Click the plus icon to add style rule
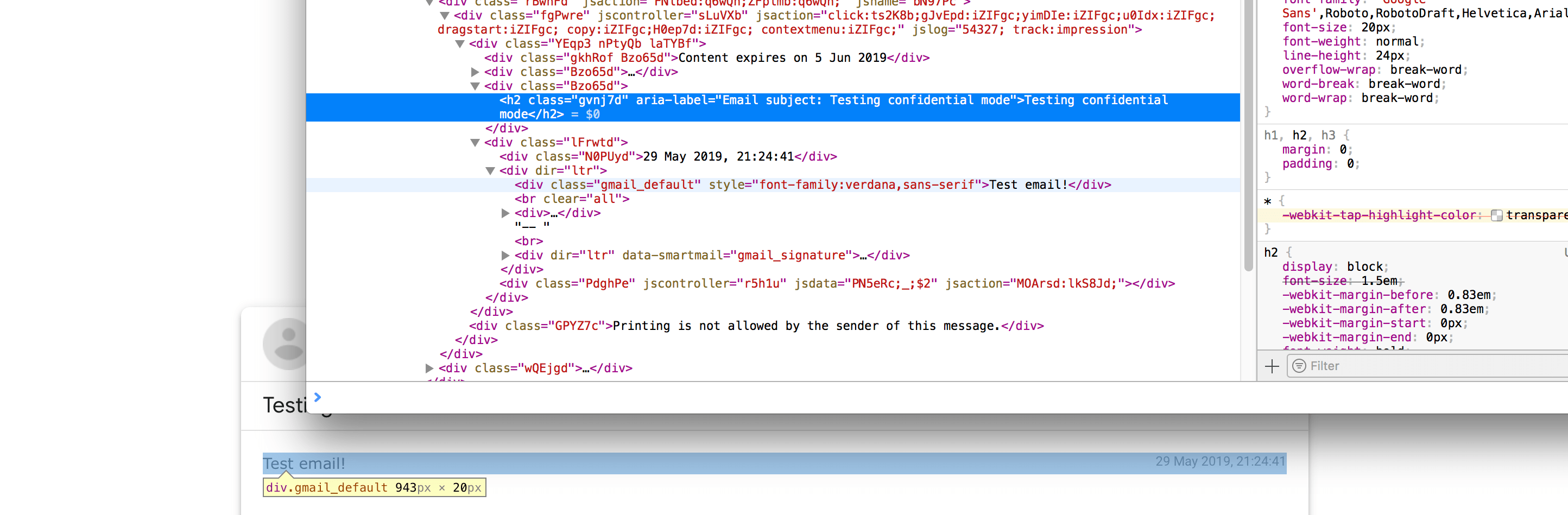Screen dimensions: 1568x515 [x=1272, y=366]
